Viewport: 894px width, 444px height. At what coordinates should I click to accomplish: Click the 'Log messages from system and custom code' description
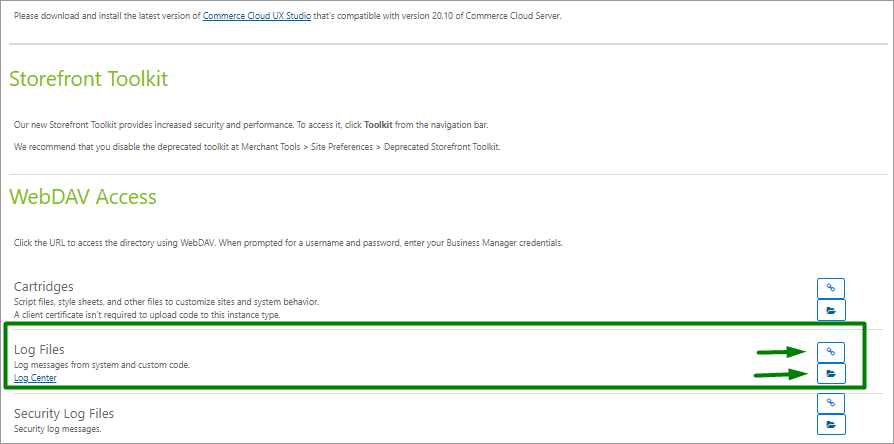click(101, 365)
